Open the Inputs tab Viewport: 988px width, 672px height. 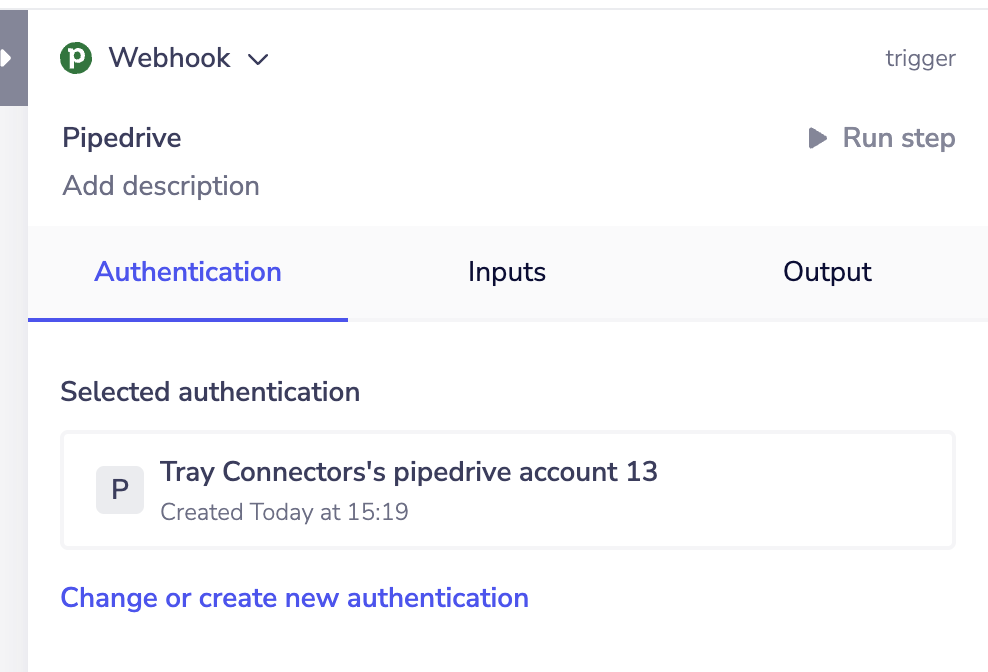(x=507, y=272)
